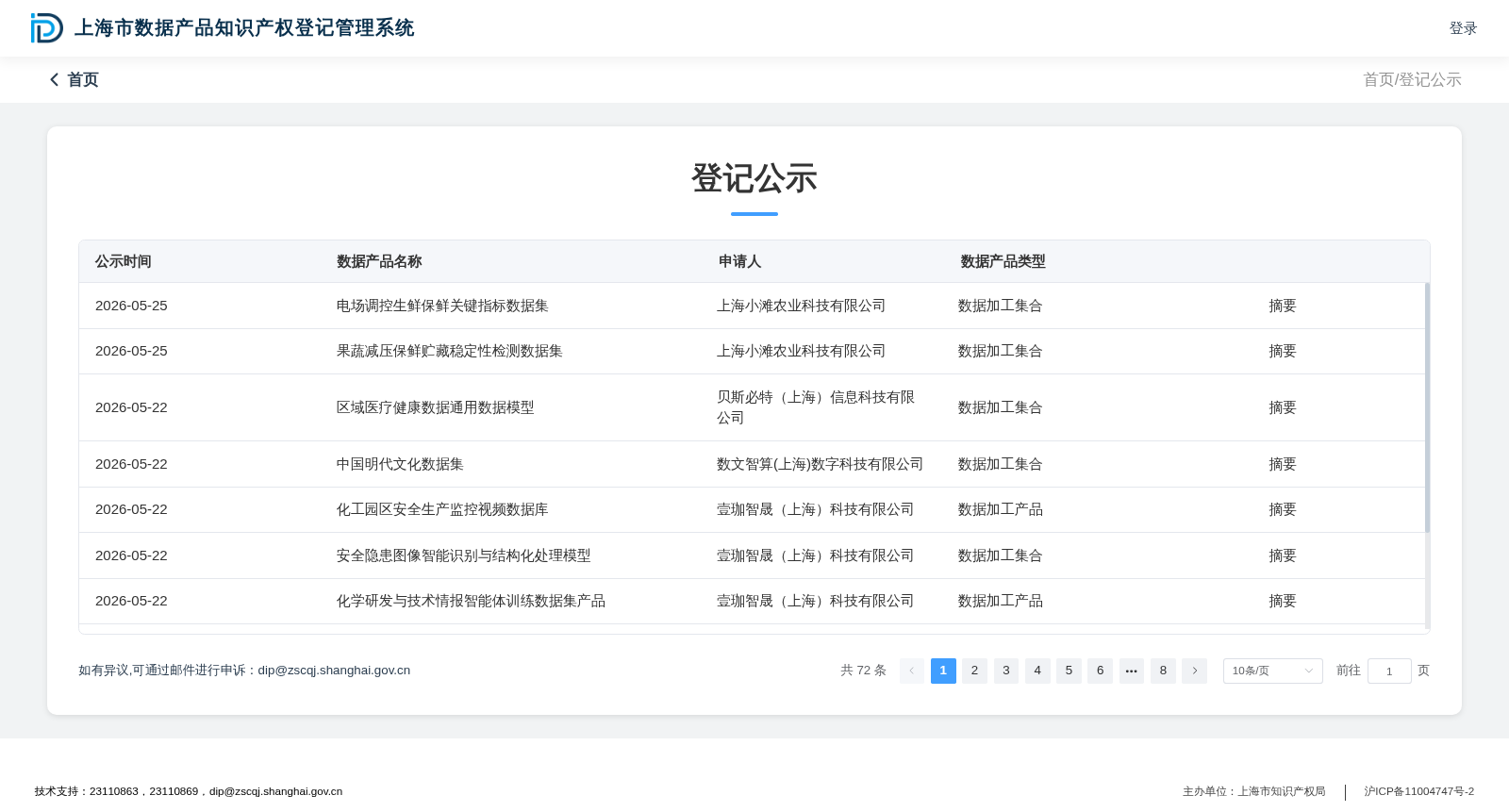Click the 主办单位：上海市知识产权局 footer text
1509x812 pixels.
point(1254,791)
